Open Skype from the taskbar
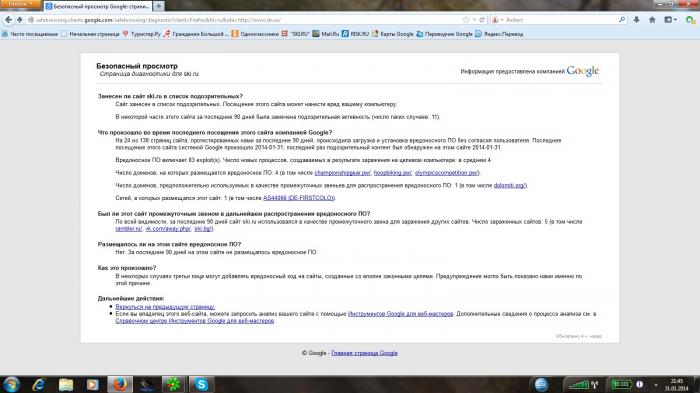 click(x=201, y=384)
